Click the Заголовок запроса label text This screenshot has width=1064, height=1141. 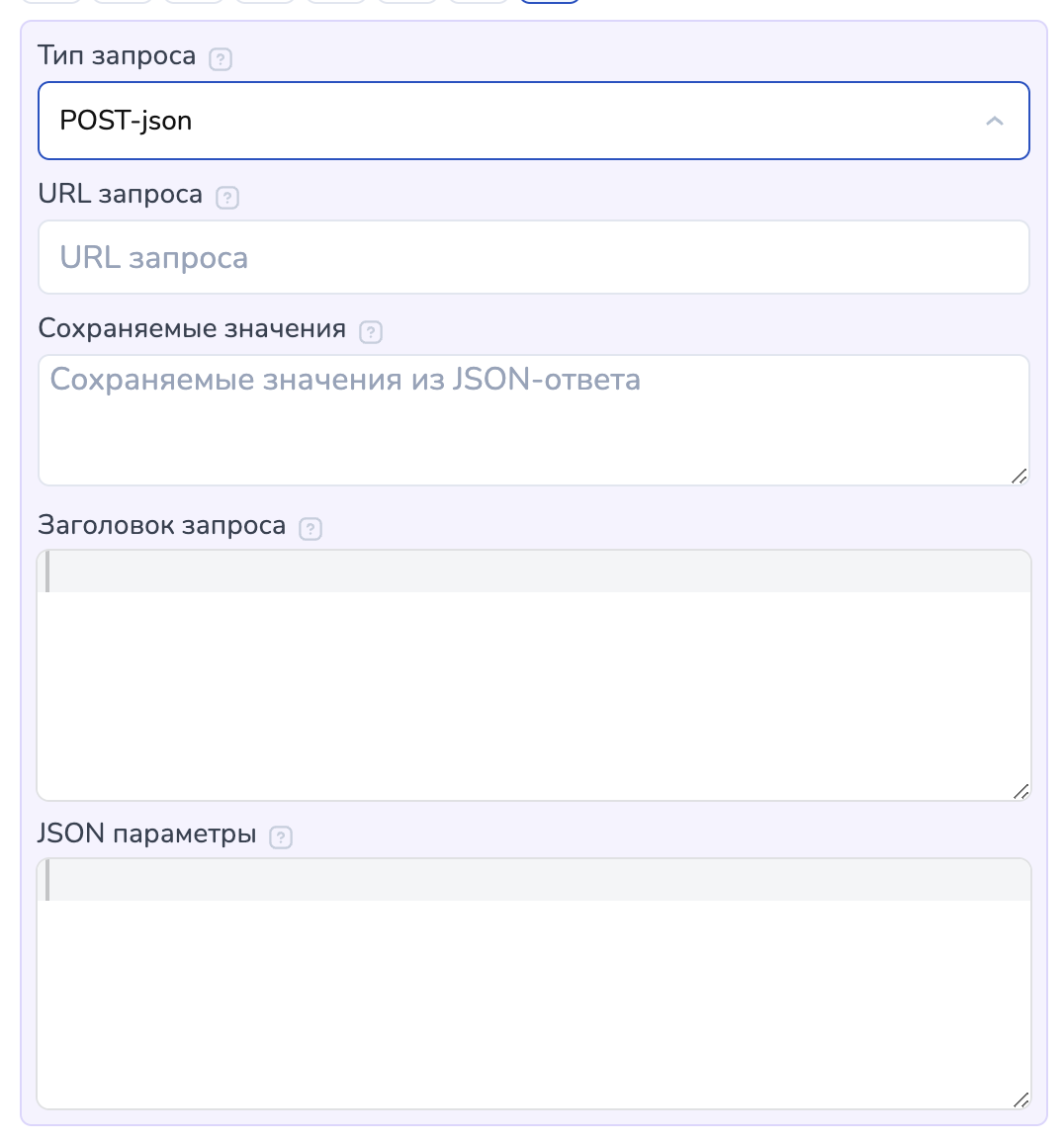click(161, 525)
